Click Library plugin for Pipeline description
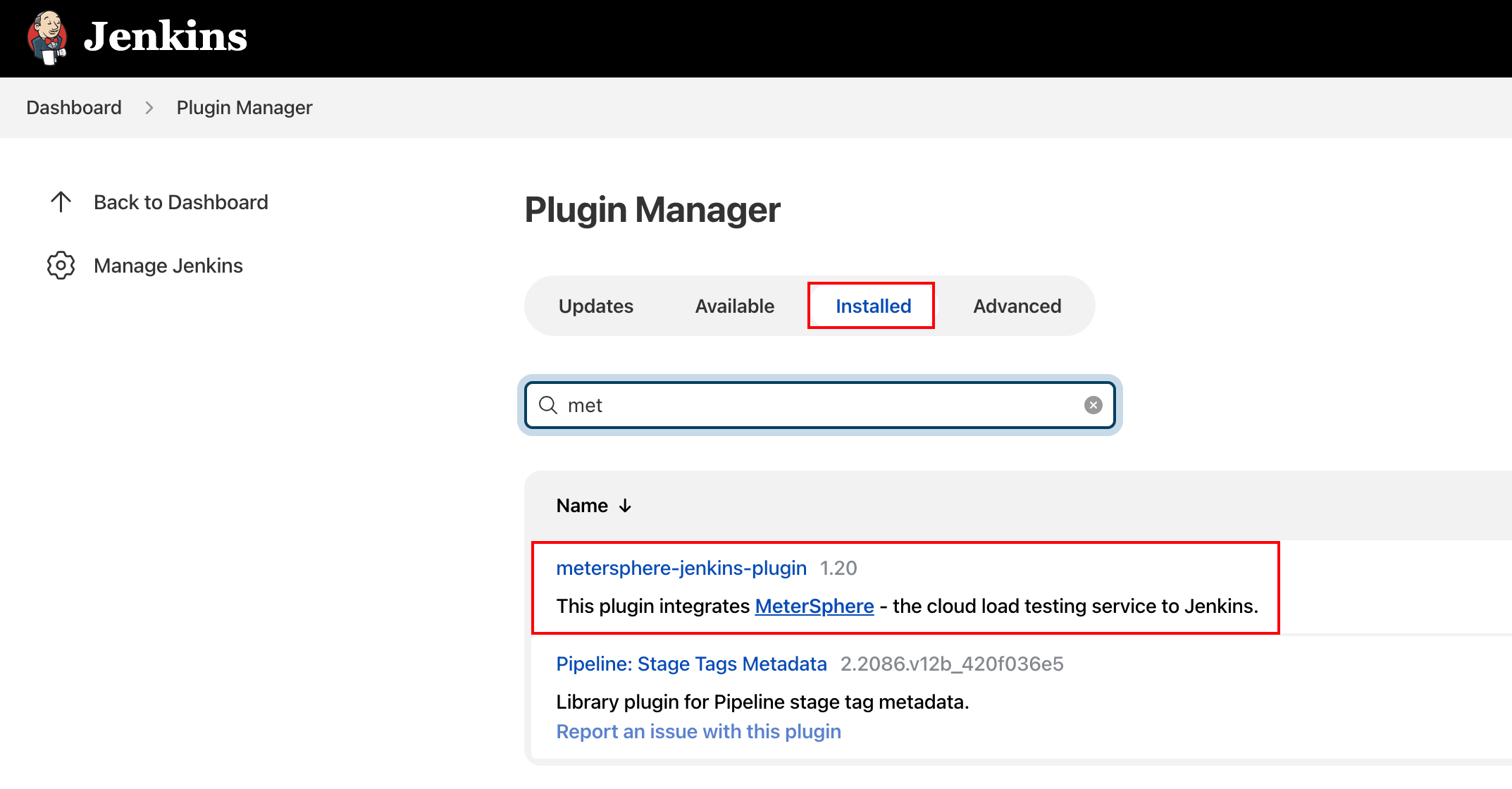 (762, 702)
